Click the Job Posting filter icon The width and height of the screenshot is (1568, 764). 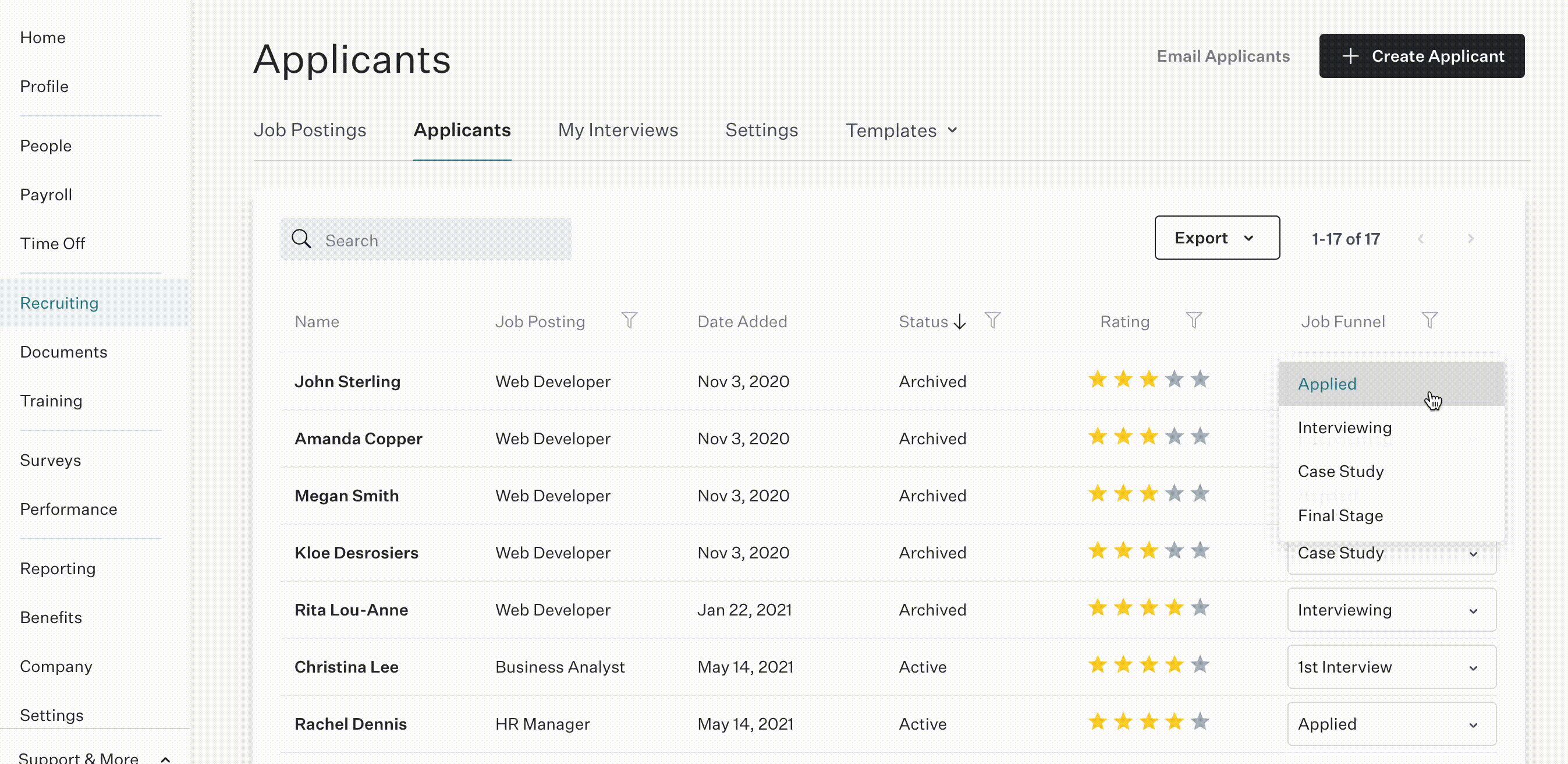point(629,320)
